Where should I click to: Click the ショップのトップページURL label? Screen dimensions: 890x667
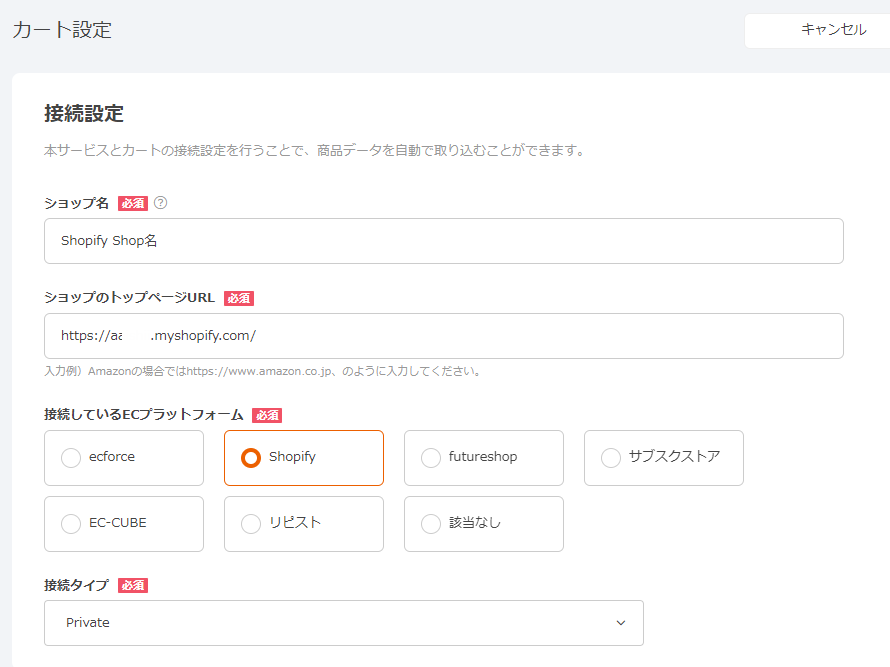129,298
